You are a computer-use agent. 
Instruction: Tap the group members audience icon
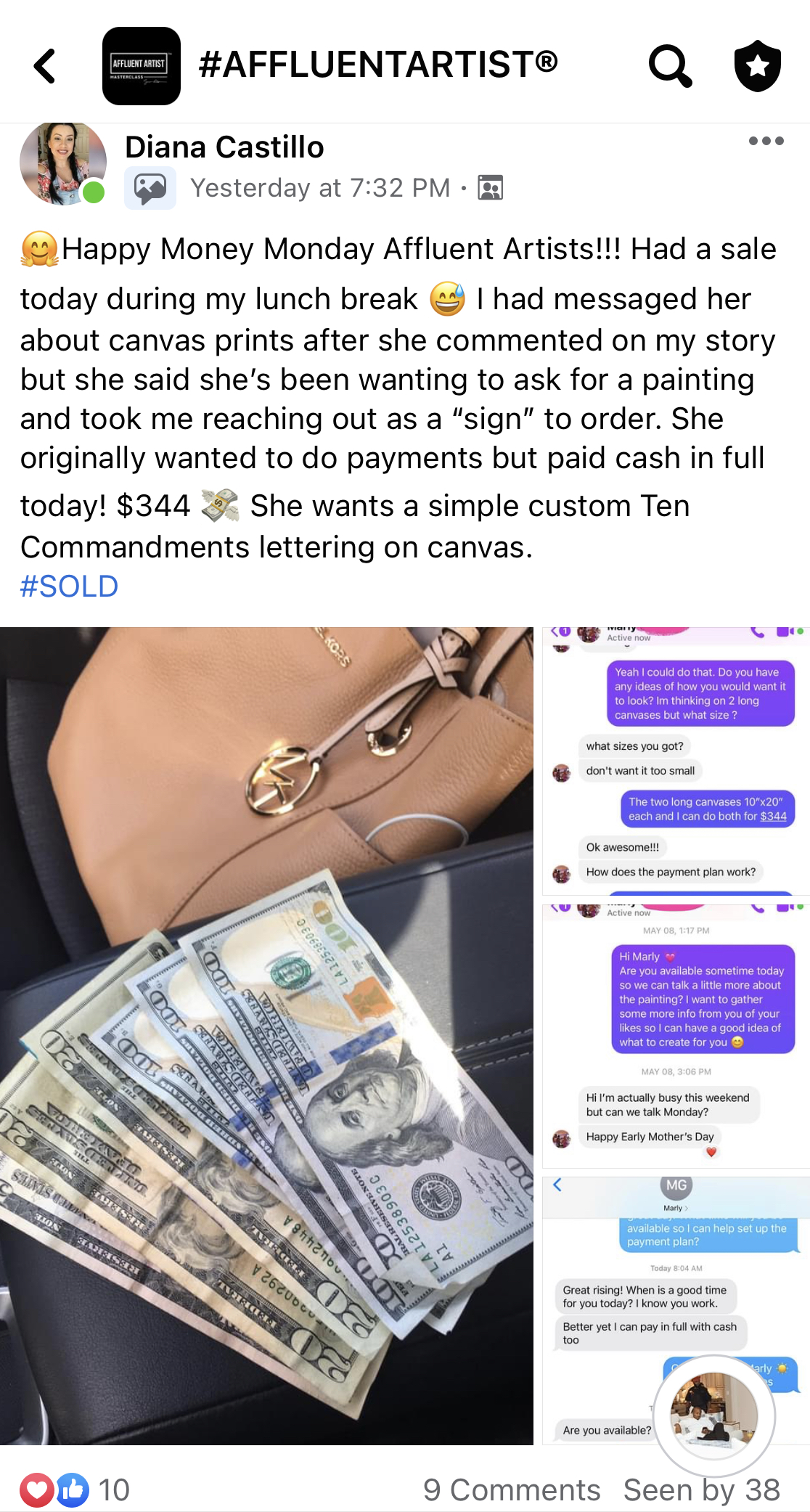(x=491, y=188)
